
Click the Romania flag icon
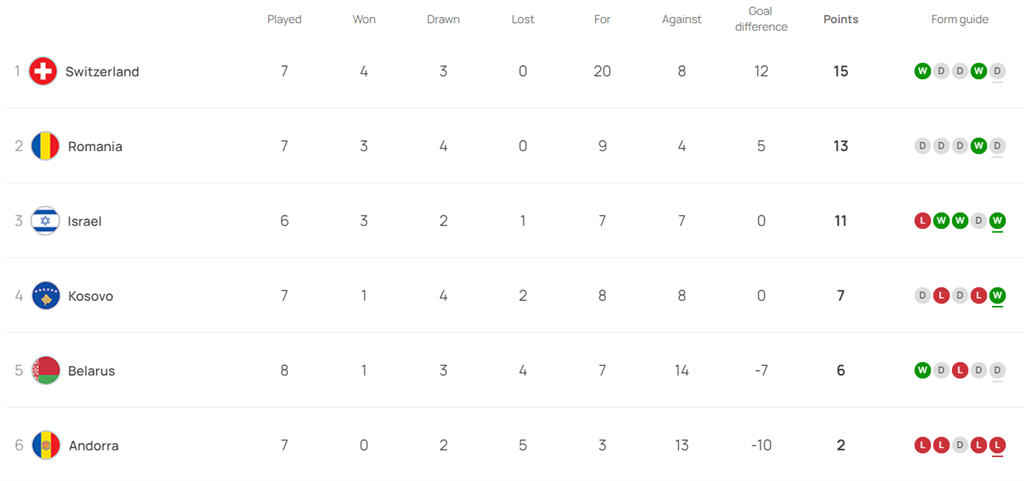tap(45, 146)
